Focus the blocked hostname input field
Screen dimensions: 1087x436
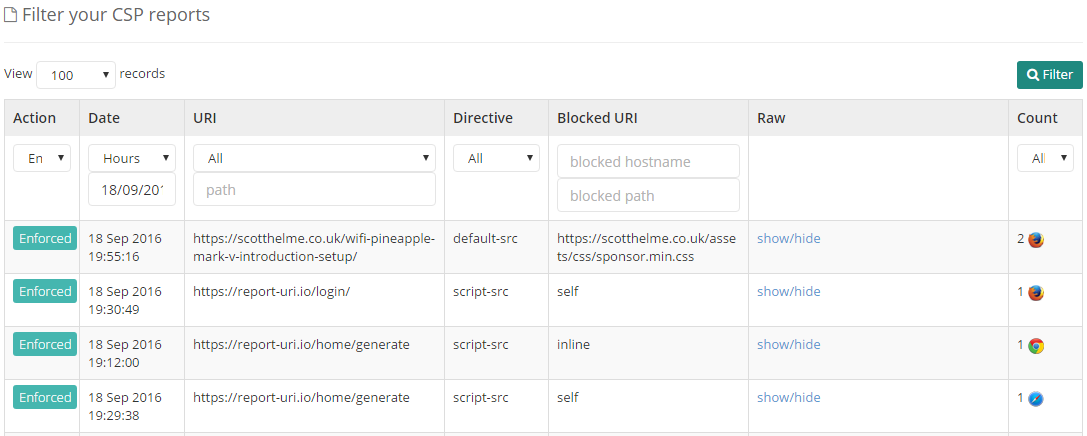(648, 162)
